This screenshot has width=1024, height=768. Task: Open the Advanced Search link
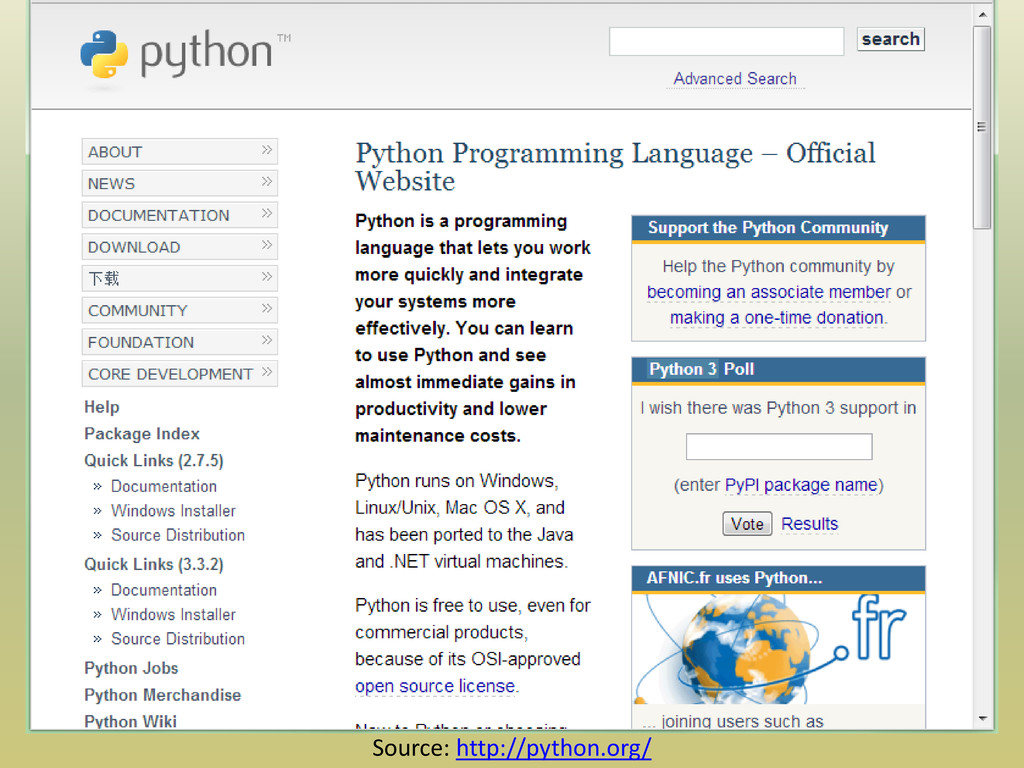pyautogui.click(x=735, y=78)
